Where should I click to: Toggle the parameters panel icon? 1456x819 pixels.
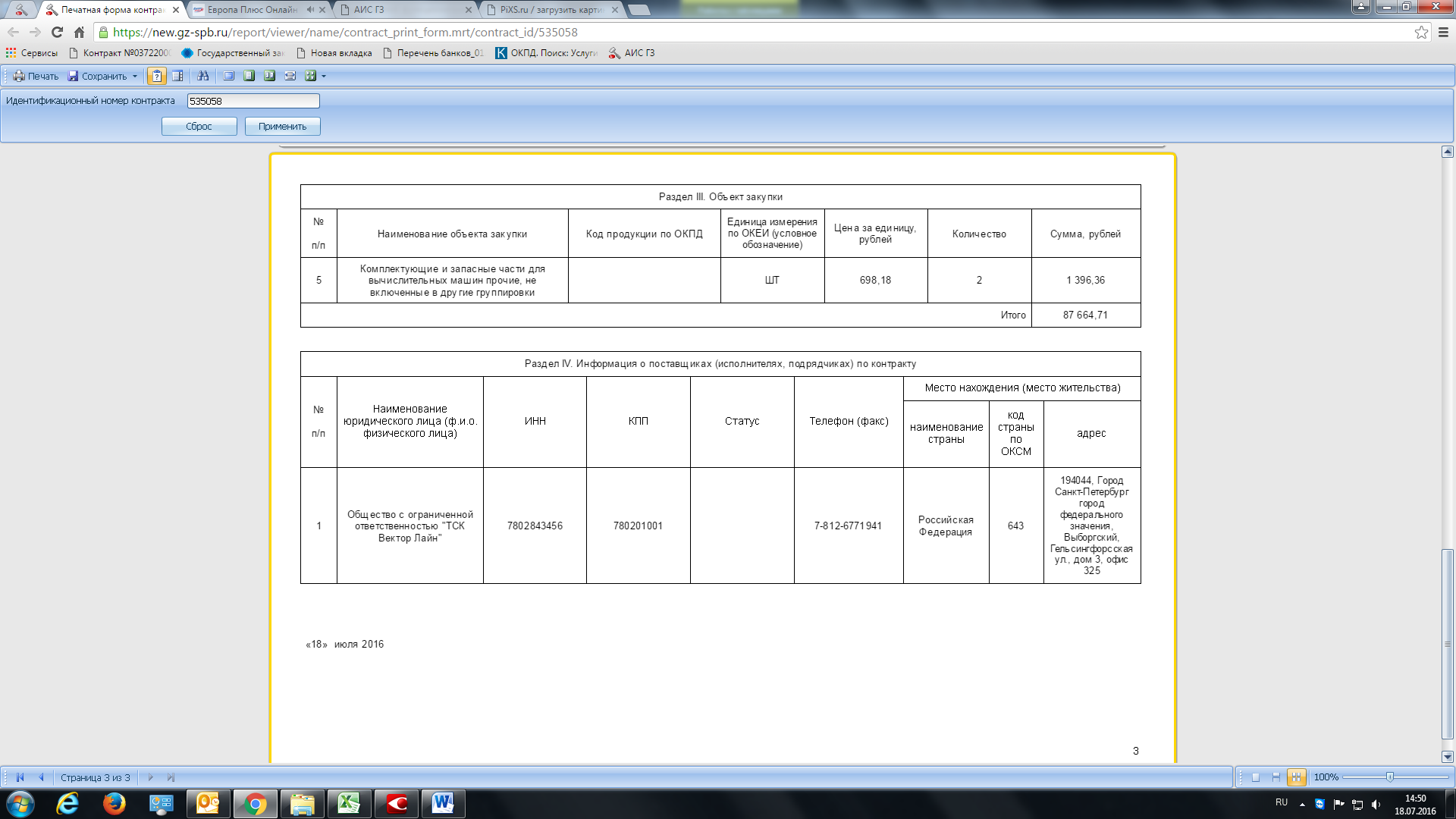tap(156, 76)
